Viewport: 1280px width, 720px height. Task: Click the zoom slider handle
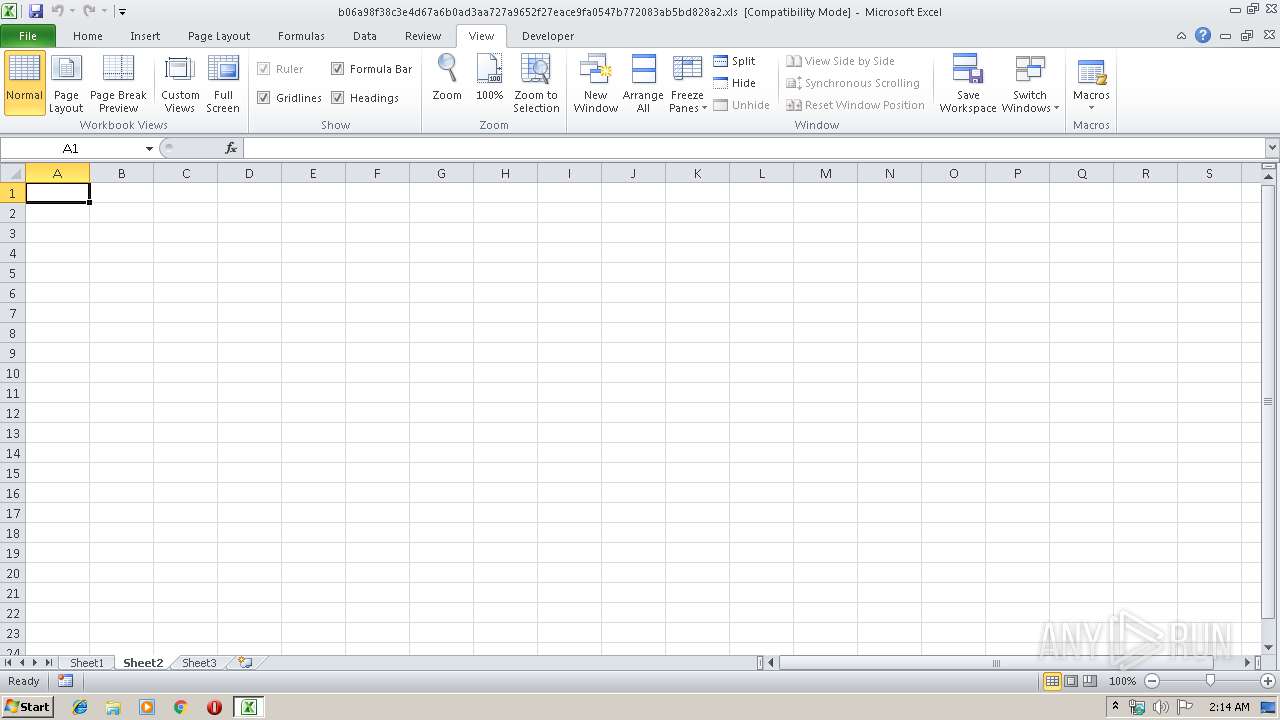point(1210,681)
